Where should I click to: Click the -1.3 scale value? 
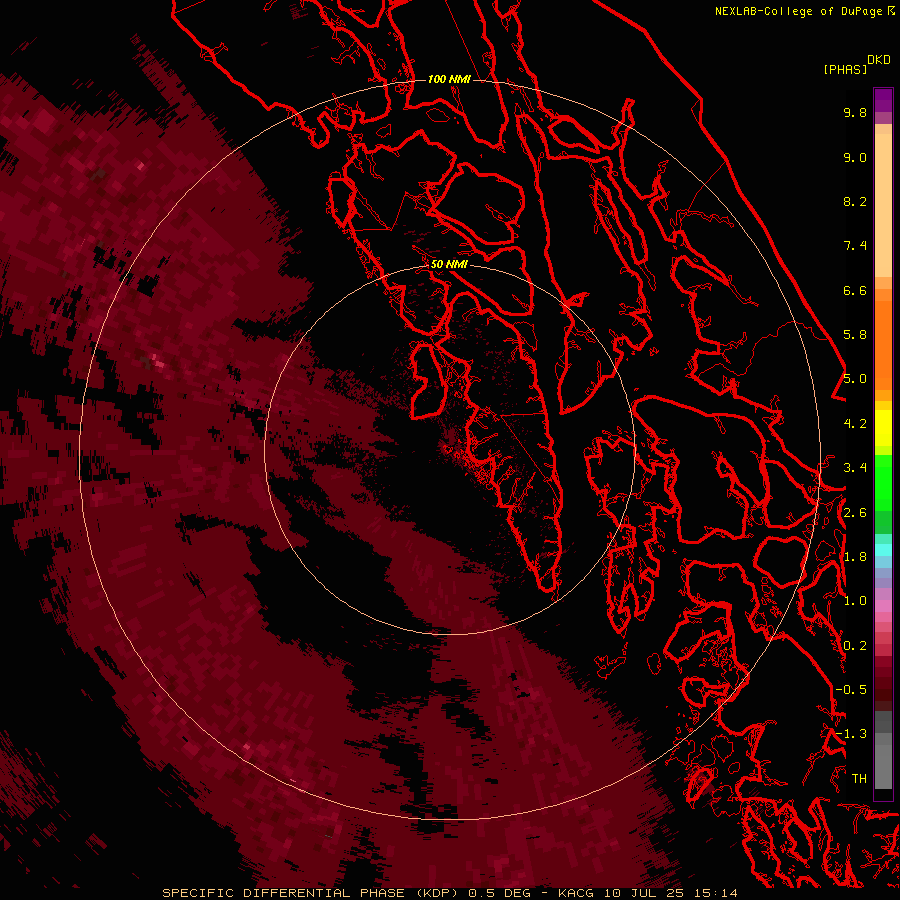(851, 734)
